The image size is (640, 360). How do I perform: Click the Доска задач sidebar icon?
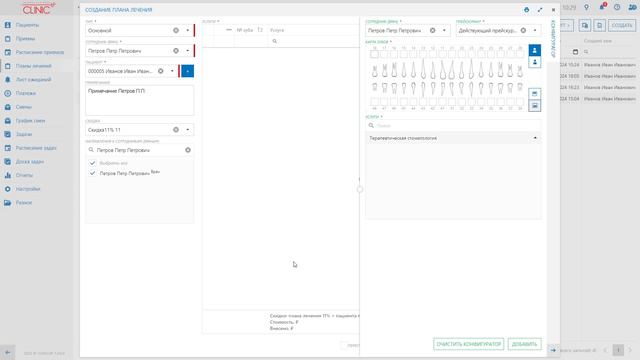coord(8,162)
